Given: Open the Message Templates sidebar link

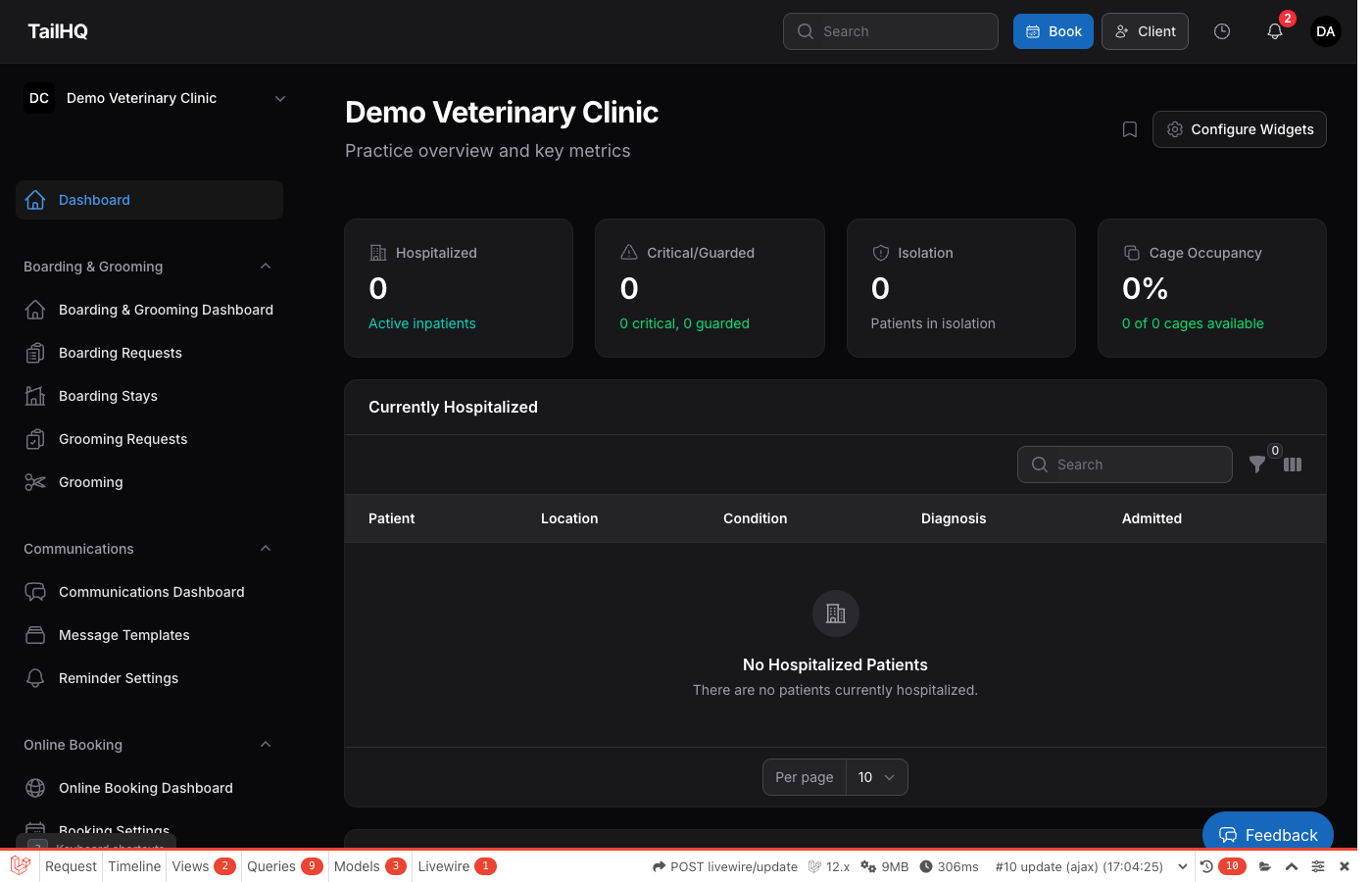Looking at the screenshot, I should (123, 634).
